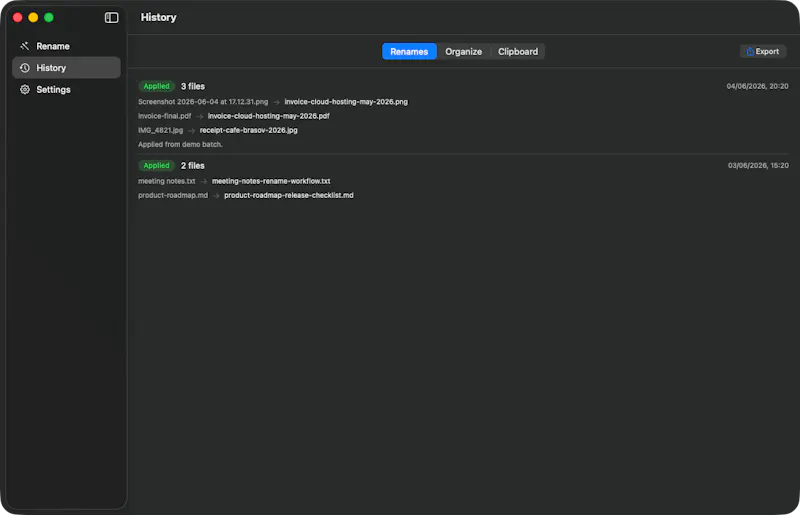The height and width of the screenshot is (515, 800).
Task: Click original name IMG_4821.jpg
Action: pyautogui.click(x=160, y=130)
